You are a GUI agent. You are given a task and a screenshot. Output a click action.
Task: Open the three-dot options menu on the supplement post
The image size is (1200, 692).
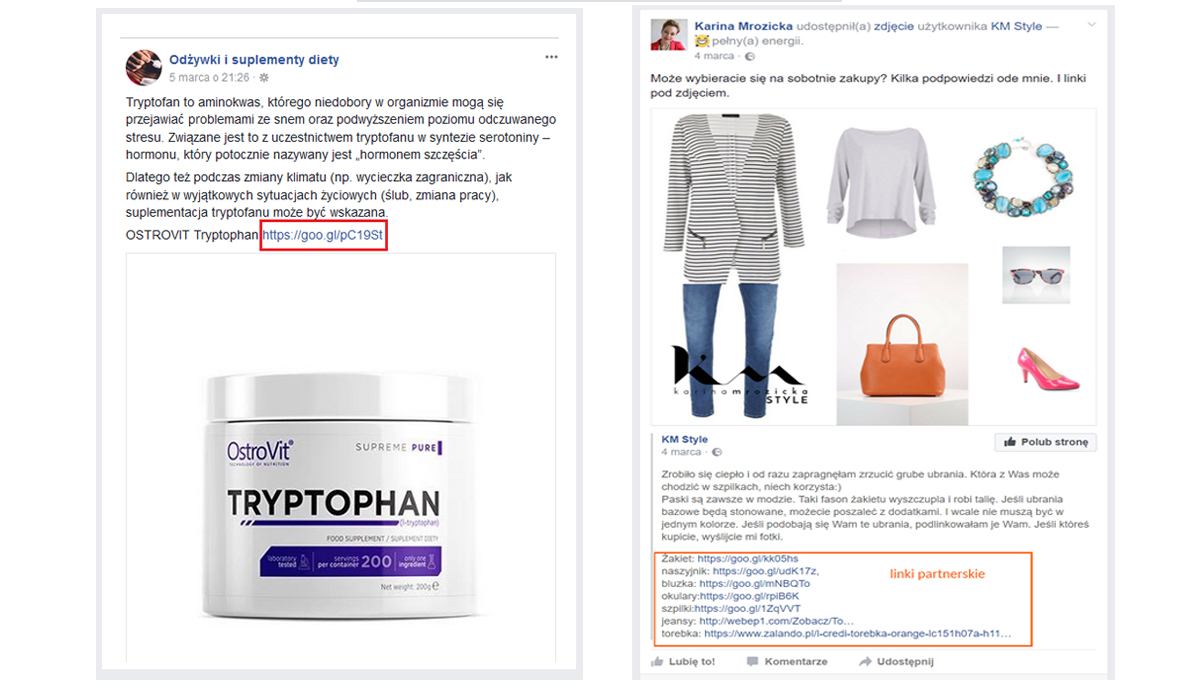click(551, 57)
